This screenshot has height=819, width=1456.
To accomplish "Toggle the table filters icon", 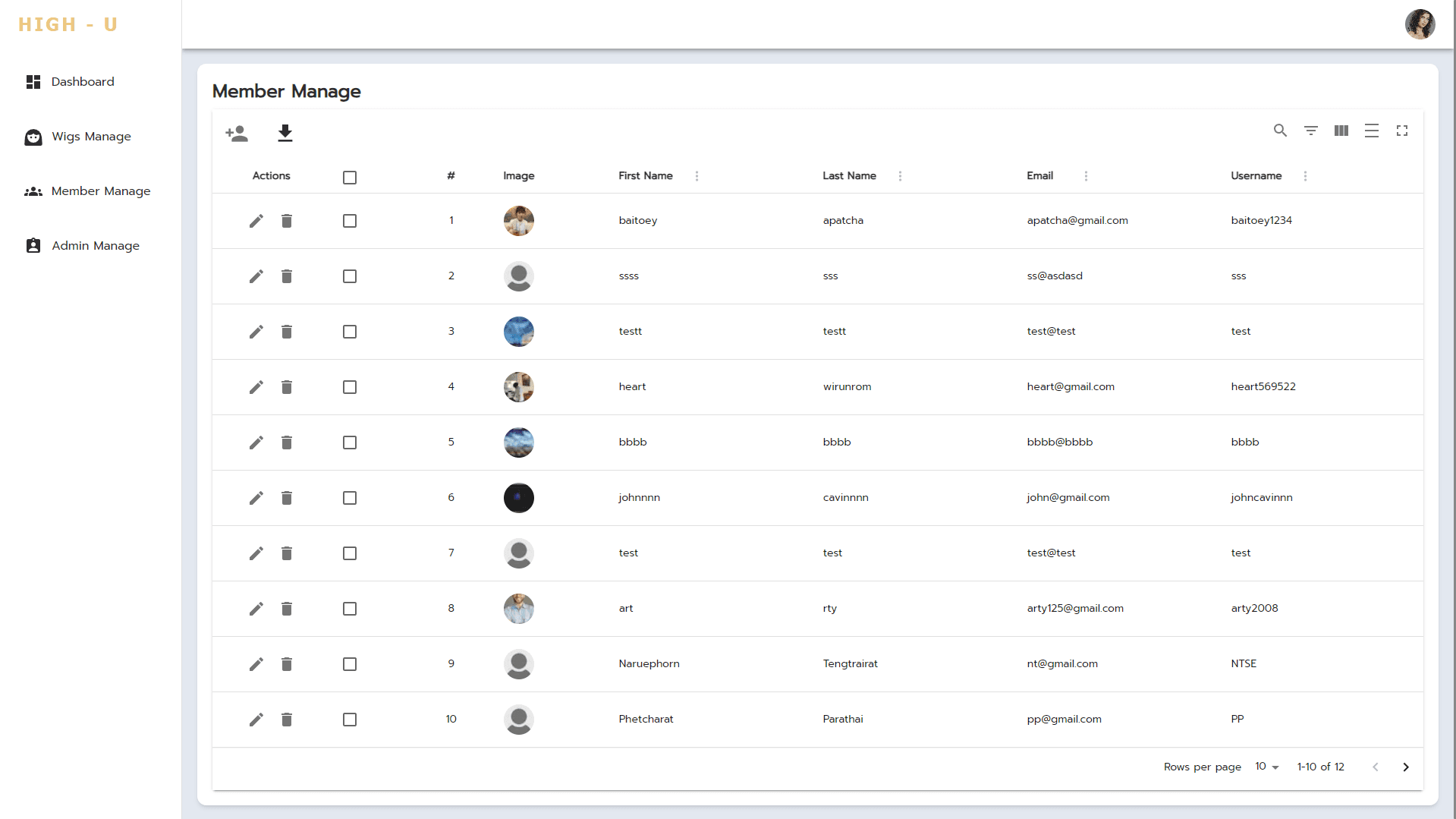I will [1310, 131].
